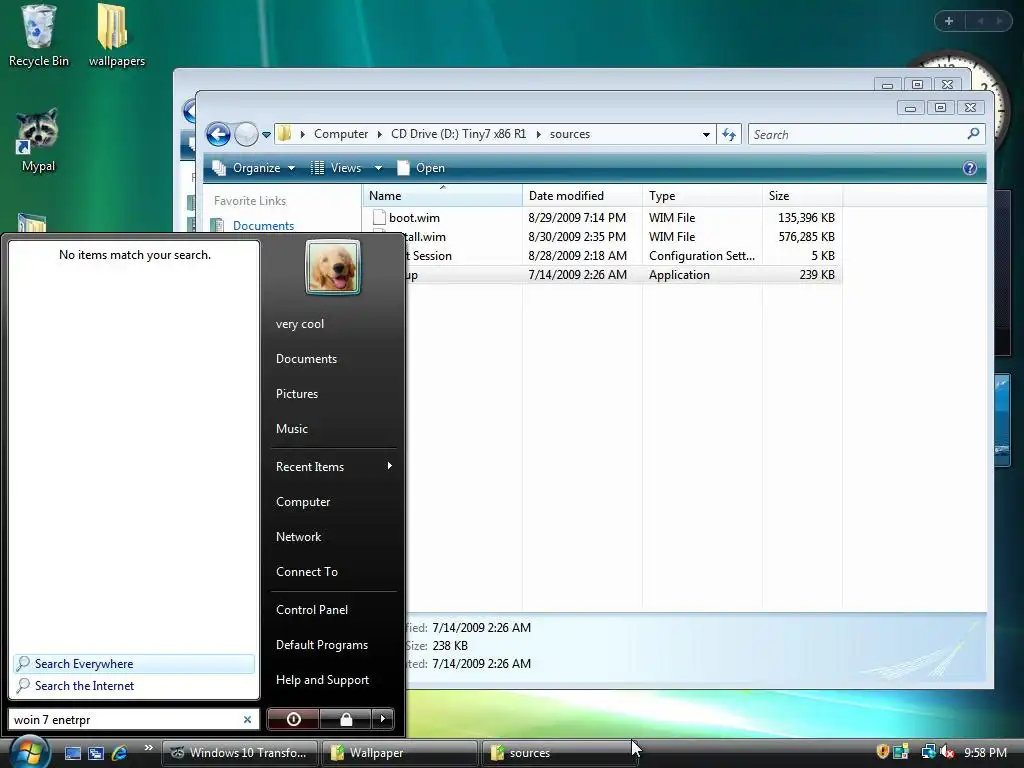1024x768 pixels.
Task: Open Control Panel from Start menu
Action: [312, 609]
